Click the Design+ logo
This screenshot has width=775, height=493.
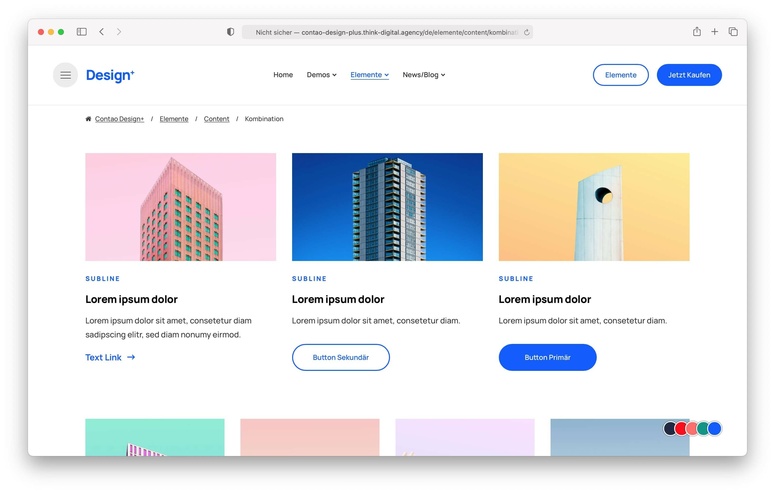click(110, 75)
